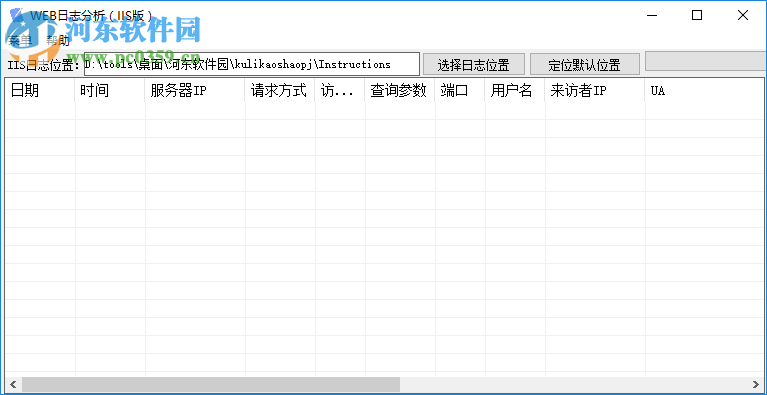Sort by the 日期 column header
Screen dimensions: 767x395
[40, 91]
